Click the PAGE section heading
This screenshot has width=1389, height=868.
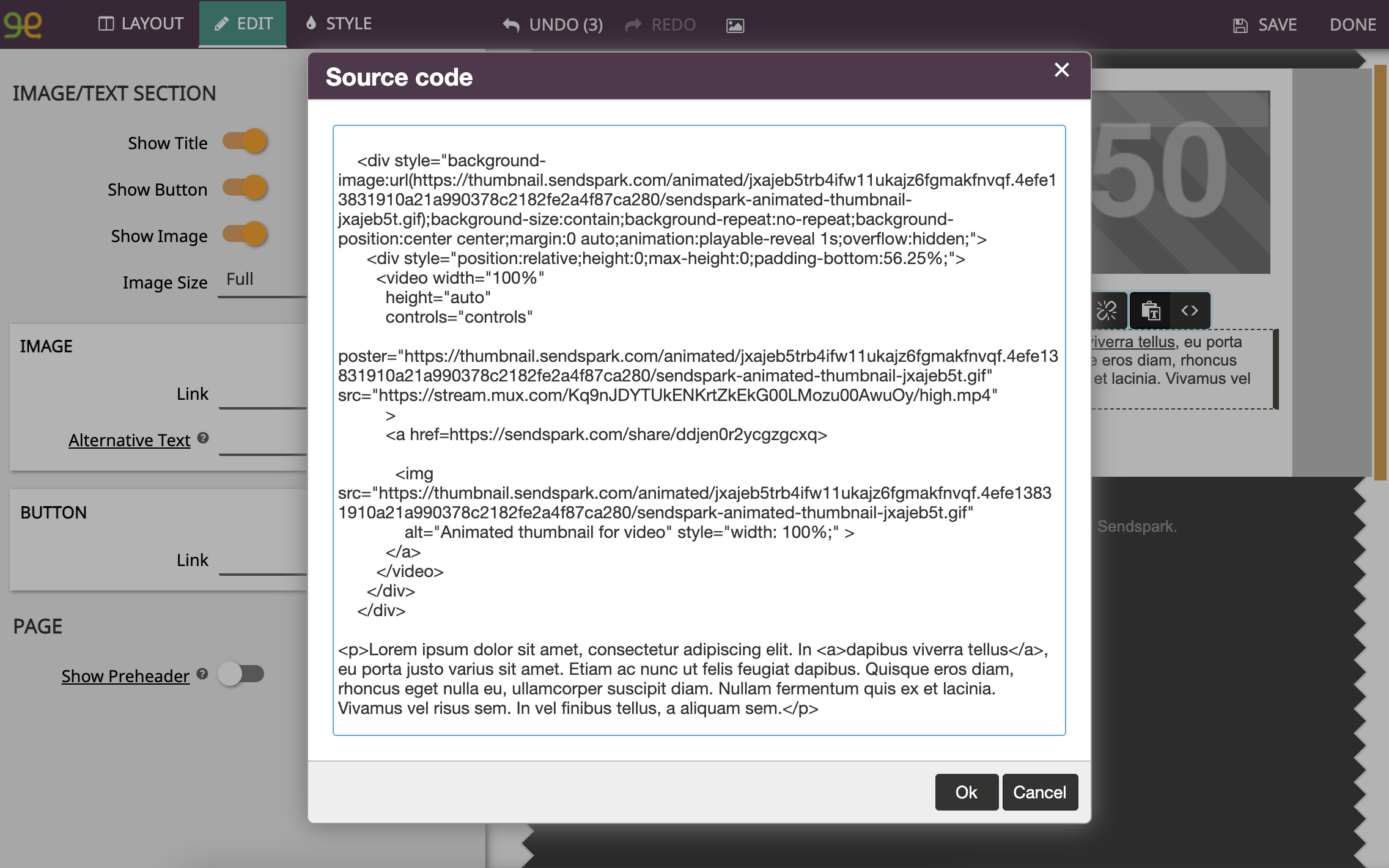[38, 627]
